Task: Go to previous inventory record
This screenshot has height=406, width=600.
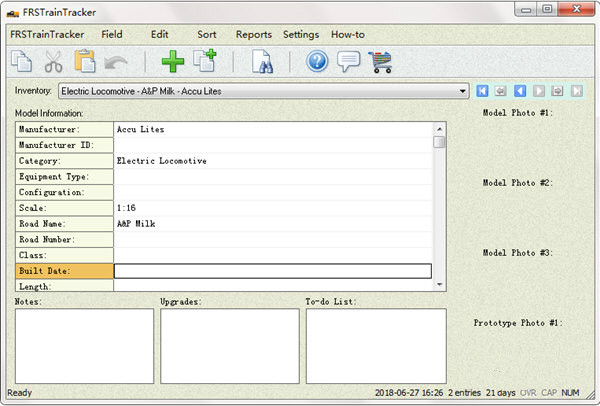Action: tap(520, 91)
